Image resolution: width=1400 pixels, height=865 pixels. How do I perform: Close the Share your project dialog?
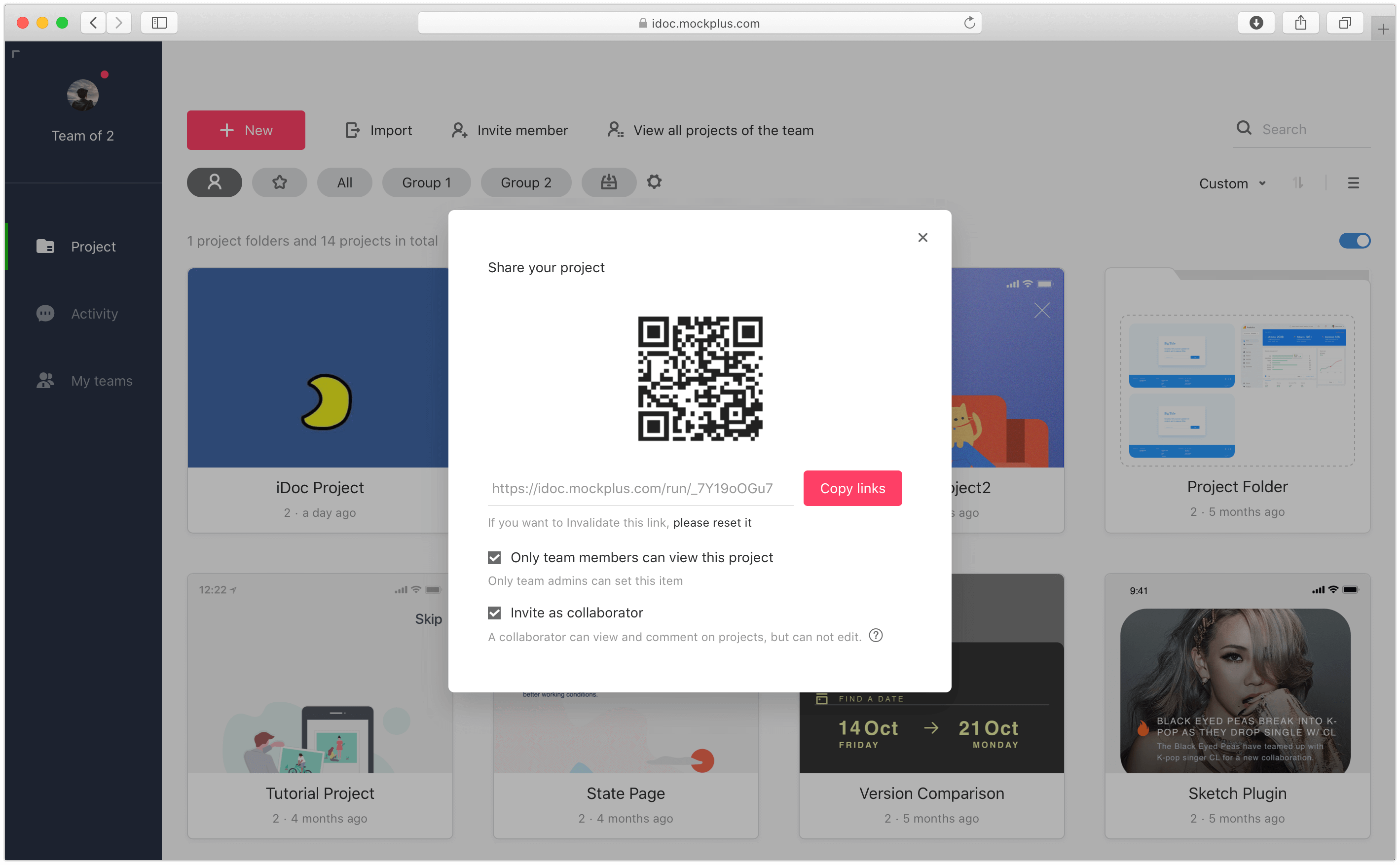922,237
